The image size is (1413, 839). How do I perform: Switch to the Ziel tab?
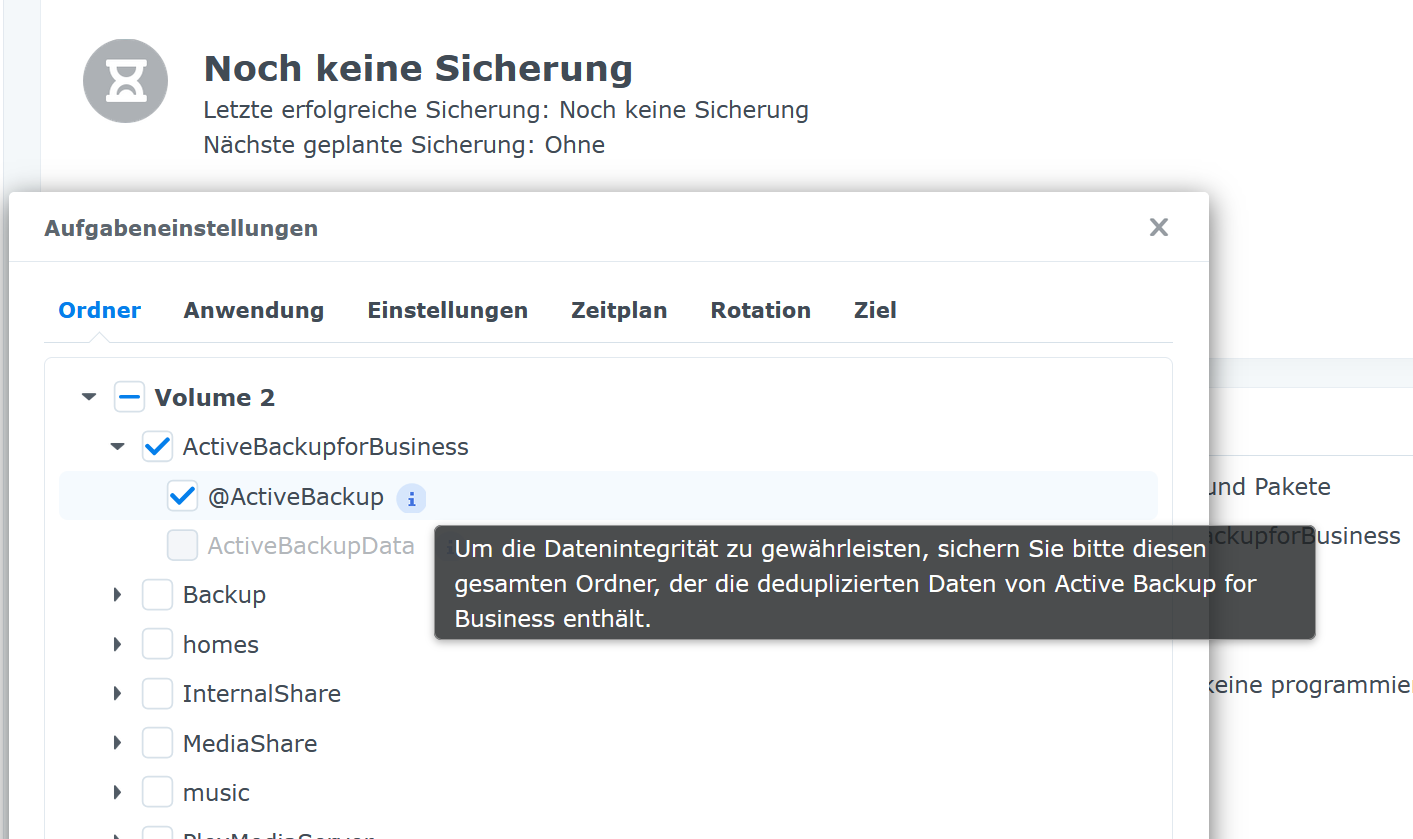(x=874, y=310)
